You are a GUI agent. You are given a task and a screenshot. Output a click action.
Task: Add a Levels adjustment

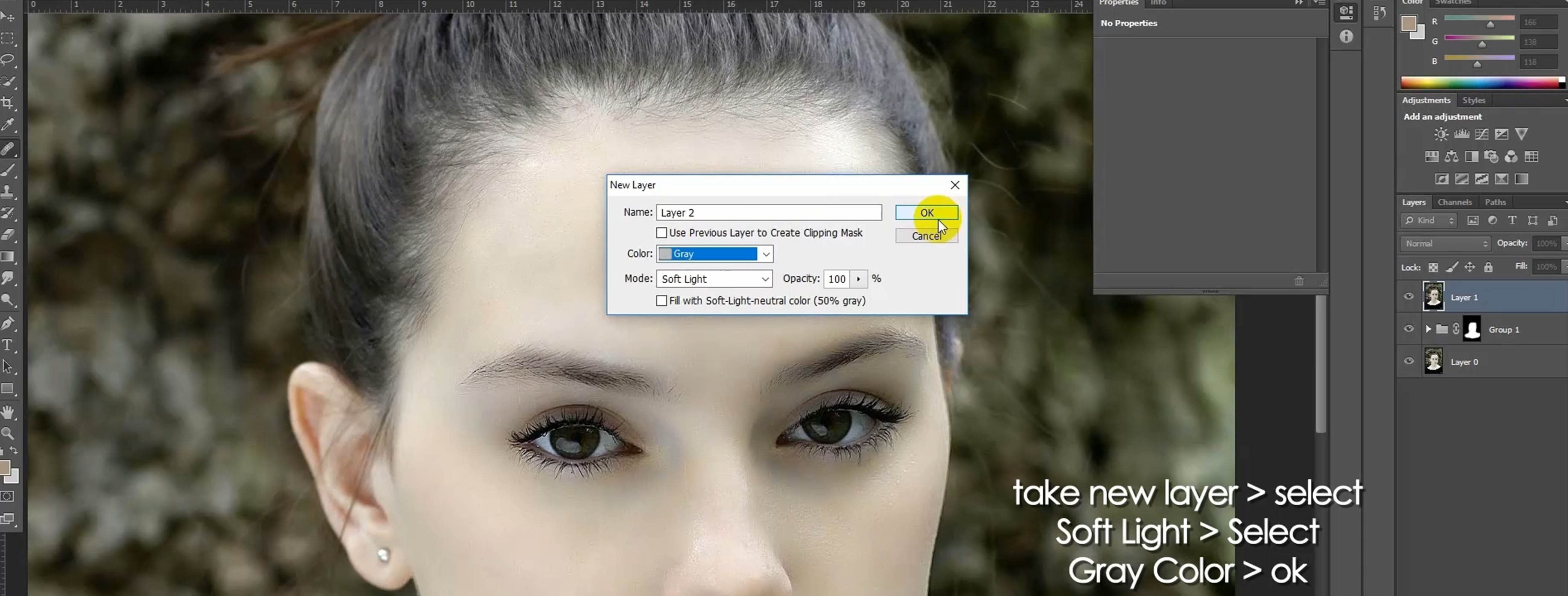tap(1462, 134)
